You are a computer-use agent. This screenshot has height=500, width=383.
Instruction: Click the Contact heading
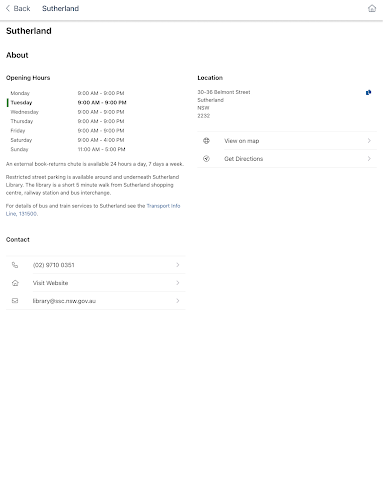coord(18,240)
